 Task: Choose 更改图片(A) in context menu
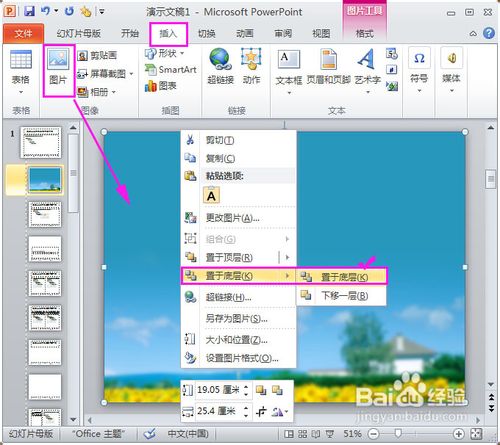[238, 218]
